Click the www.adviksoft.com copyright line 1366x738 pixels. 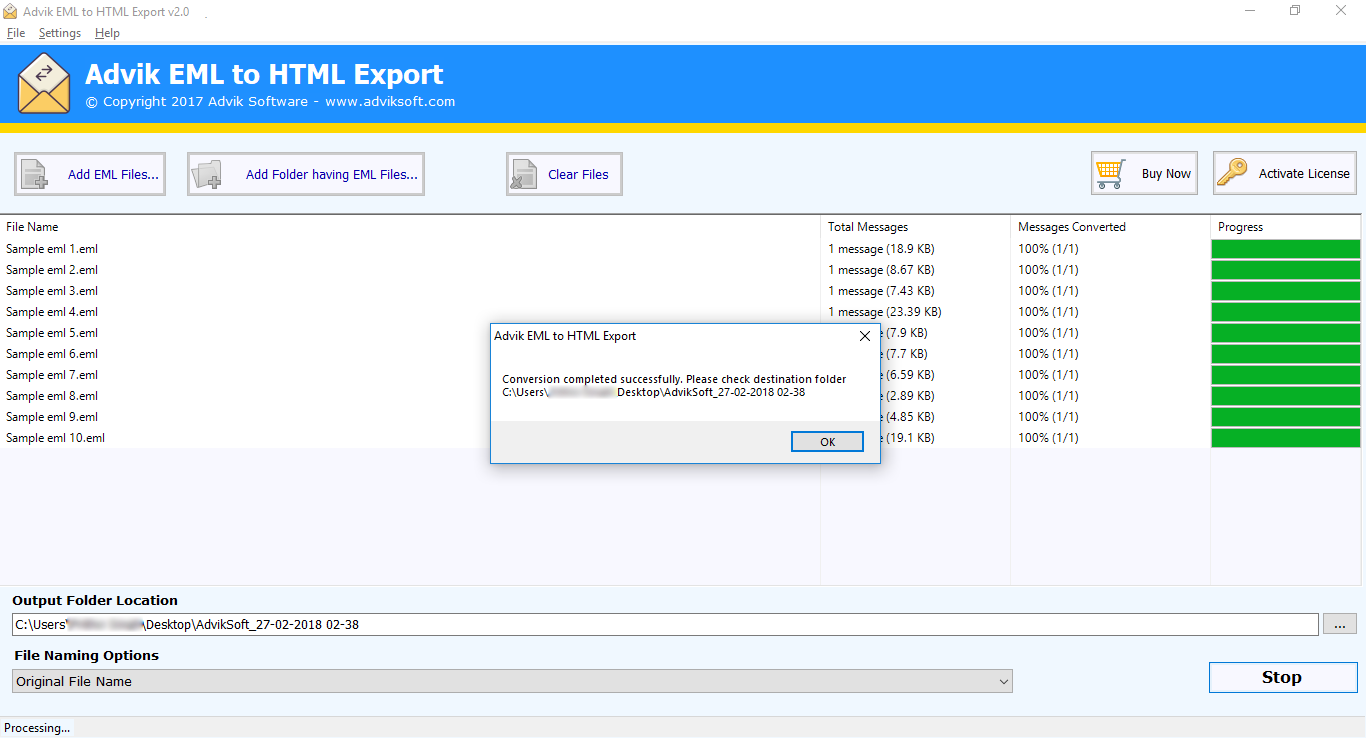point(270,101)
